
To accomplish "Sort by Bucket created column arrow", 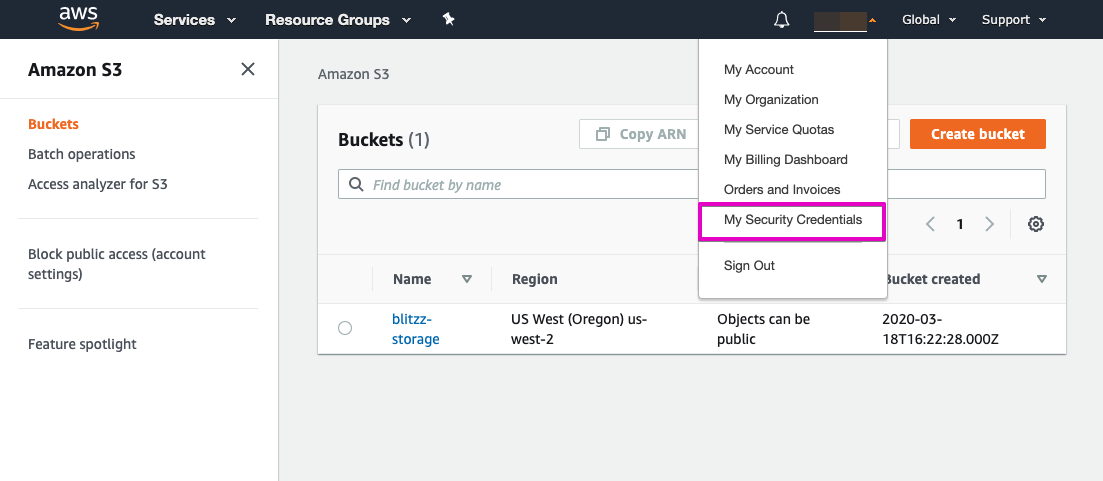I will [1042, 279].
